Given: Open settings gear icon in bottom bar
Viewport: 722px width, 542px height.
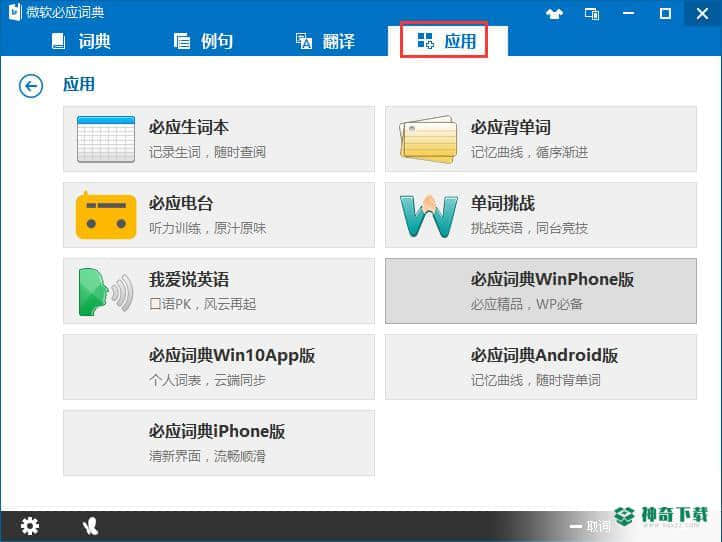Looking at the screenshot, I should tap(30, 526).
